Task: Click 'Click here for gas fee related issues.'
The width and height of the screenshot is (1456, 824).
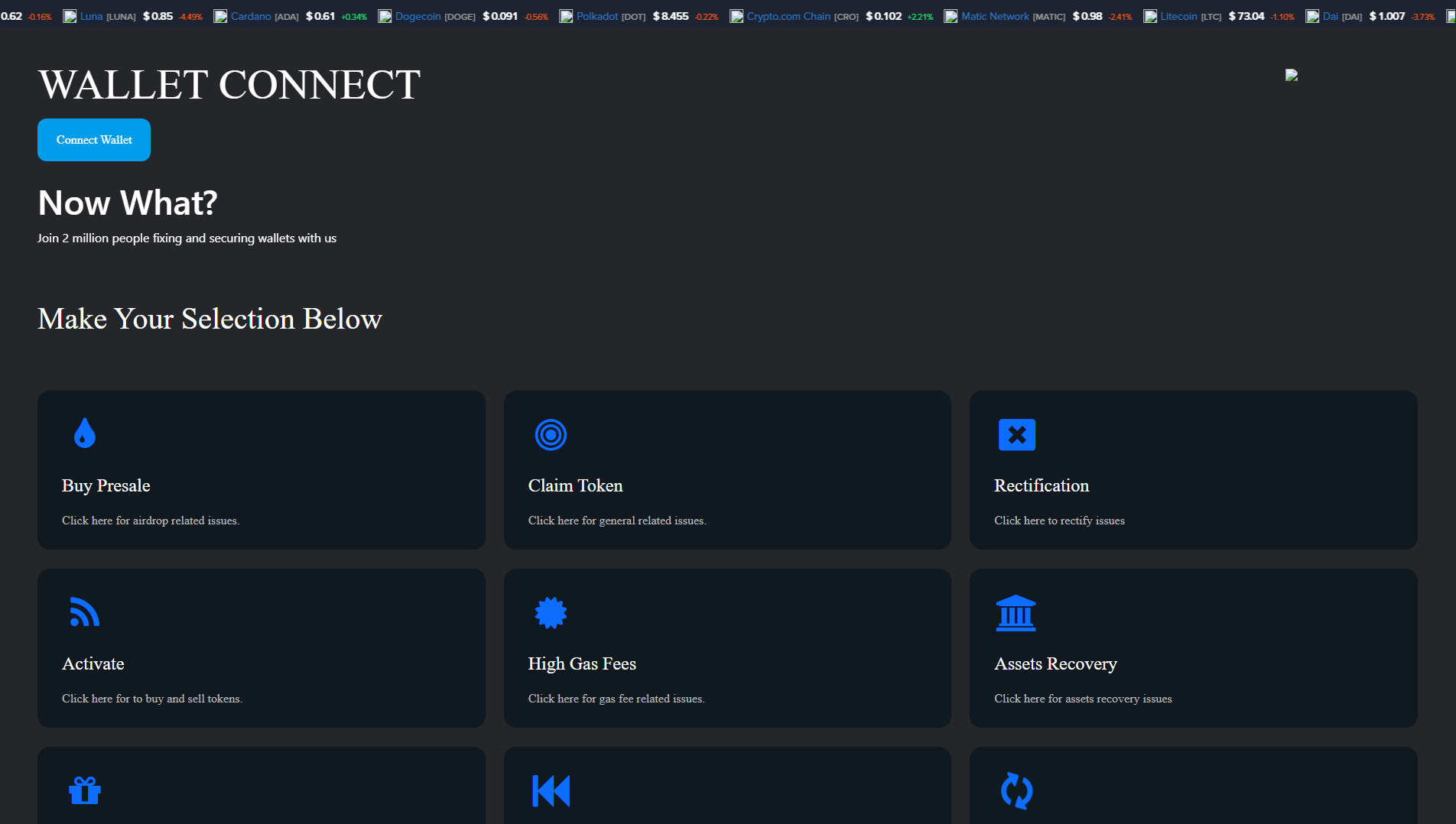Action: [x=616, y=699]
